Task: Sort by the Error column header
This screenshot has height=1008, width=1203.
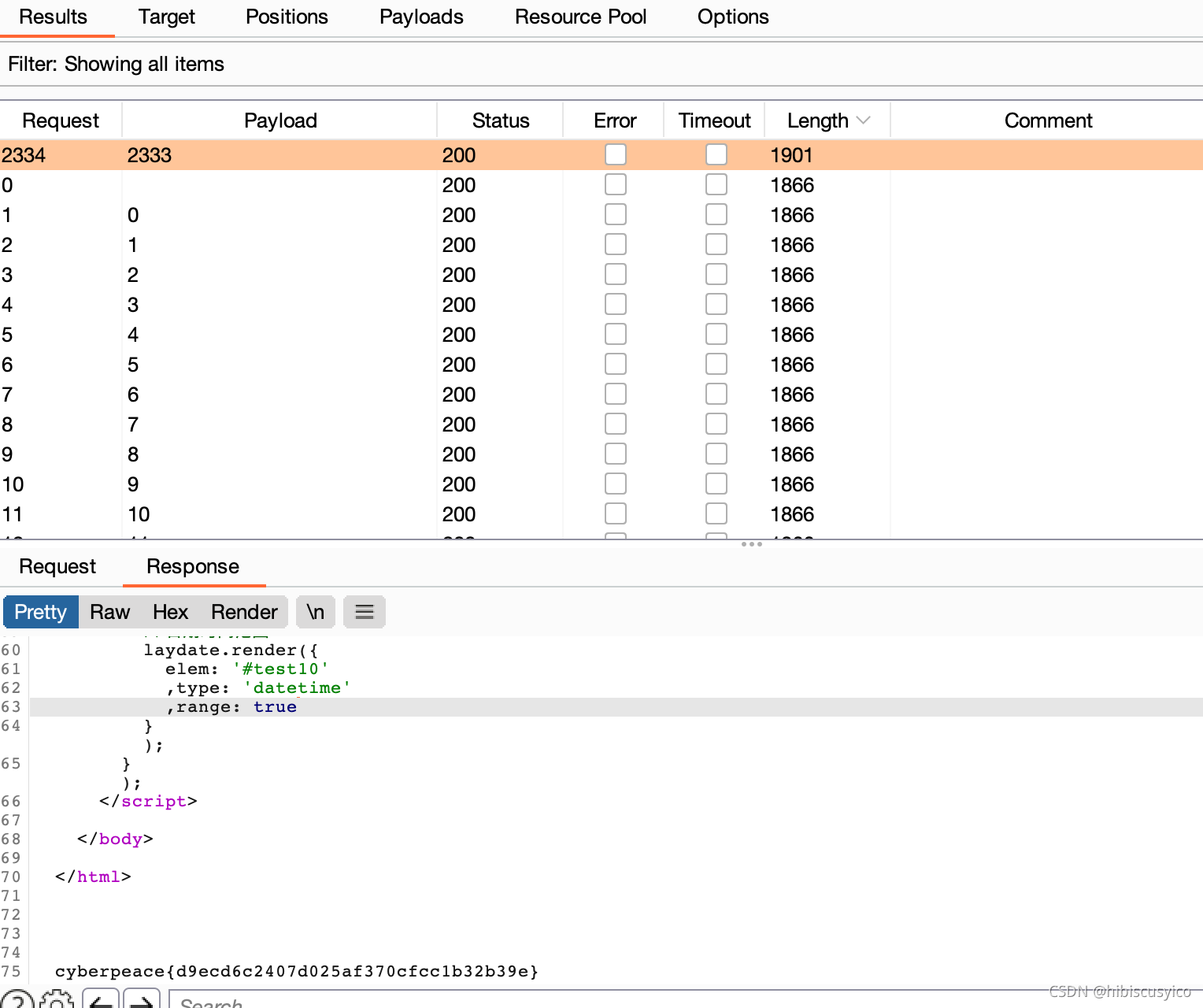Action: click(x=615, y=120)
